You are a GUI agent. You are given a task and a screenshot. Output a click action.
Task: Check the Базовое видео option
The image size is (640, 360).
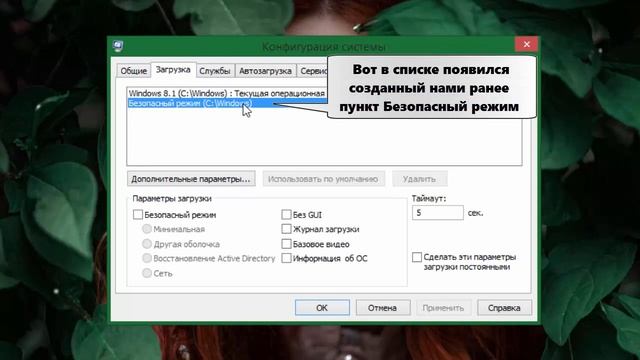pos(287,244)
